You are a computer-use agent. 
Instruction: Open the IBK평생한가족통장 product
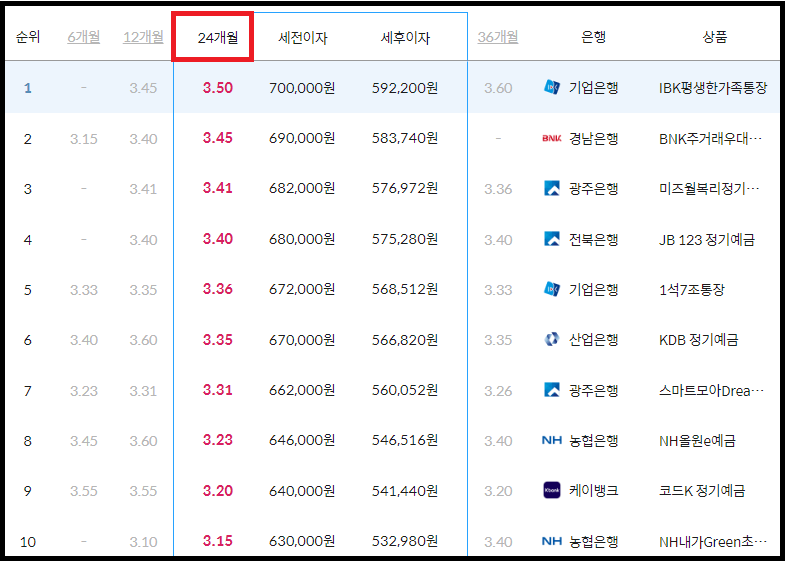tap(713, 88)
